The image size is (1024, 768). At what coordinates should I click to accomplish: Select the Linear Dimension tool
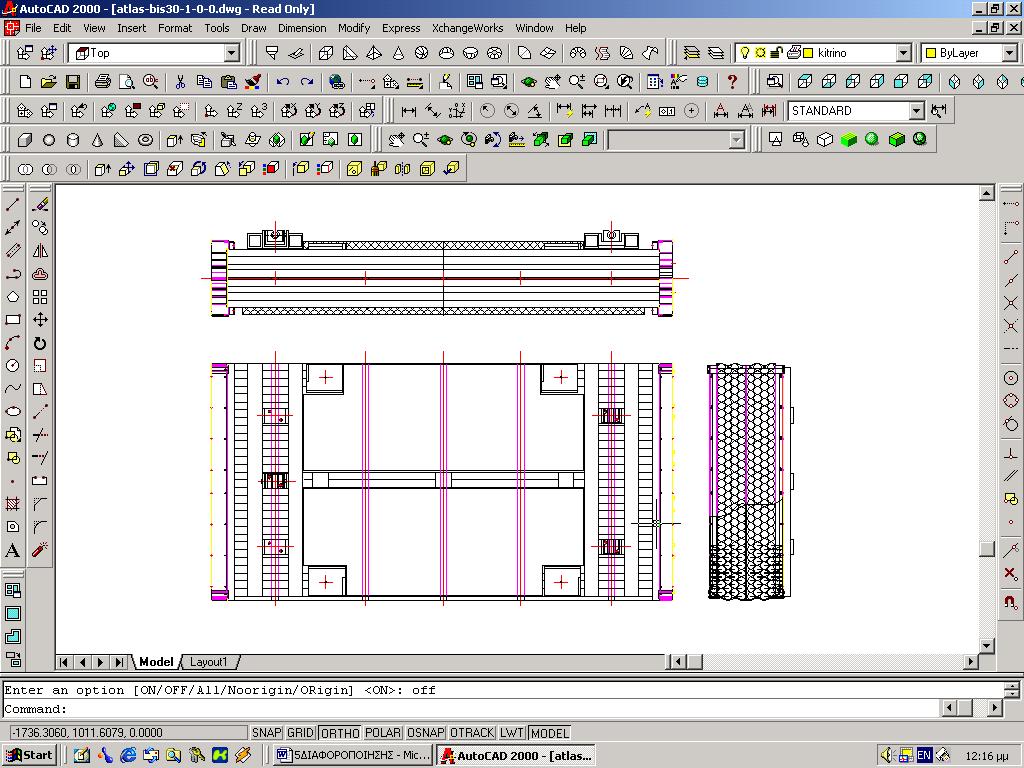coord(409,111)
